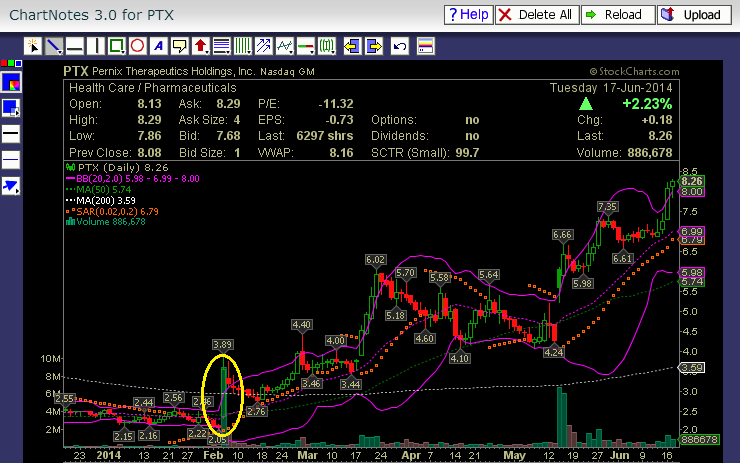Open the color palette properties icon
Screen dimensions: 740x463
(426, 46)
